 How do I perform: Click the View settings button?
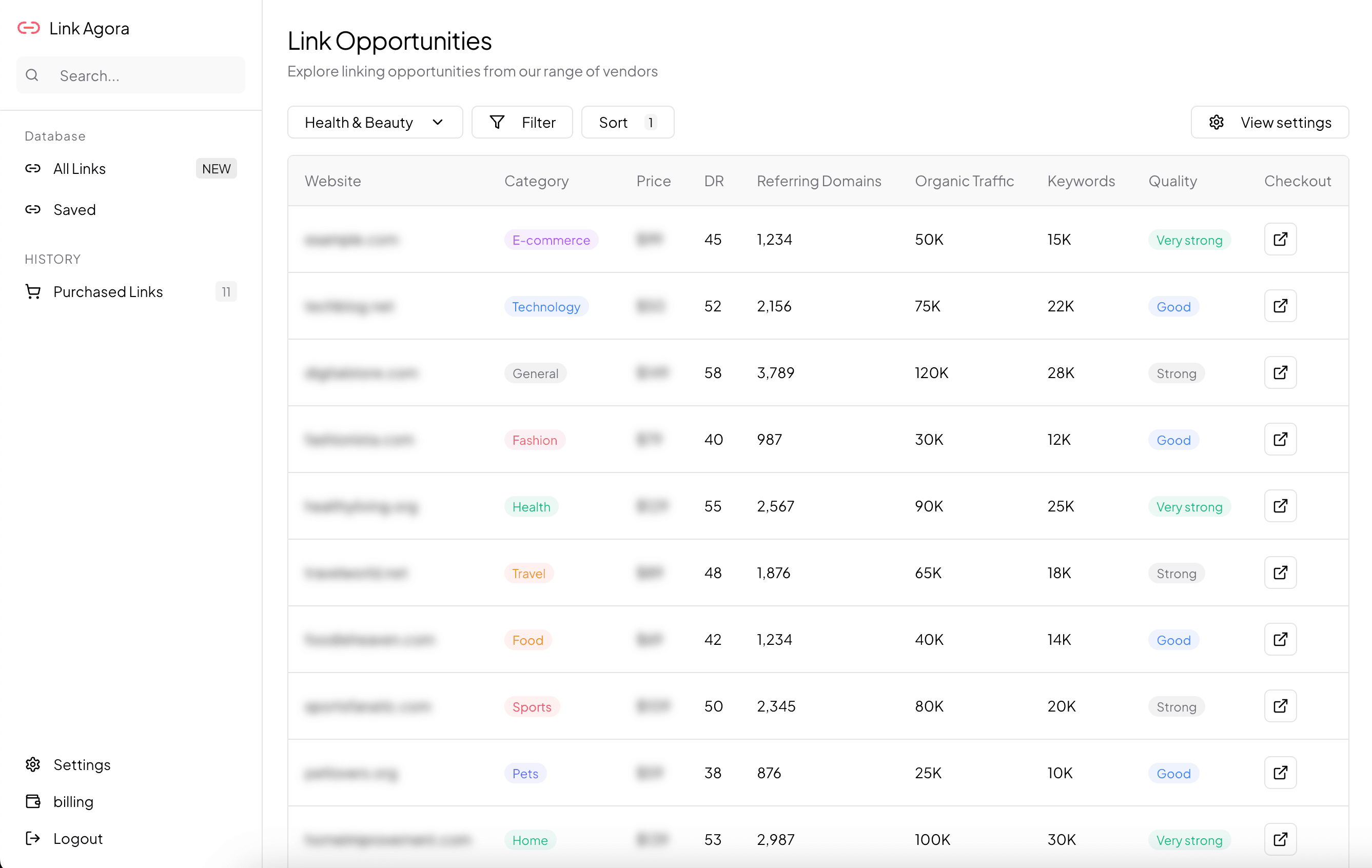tap(1269, 122)
